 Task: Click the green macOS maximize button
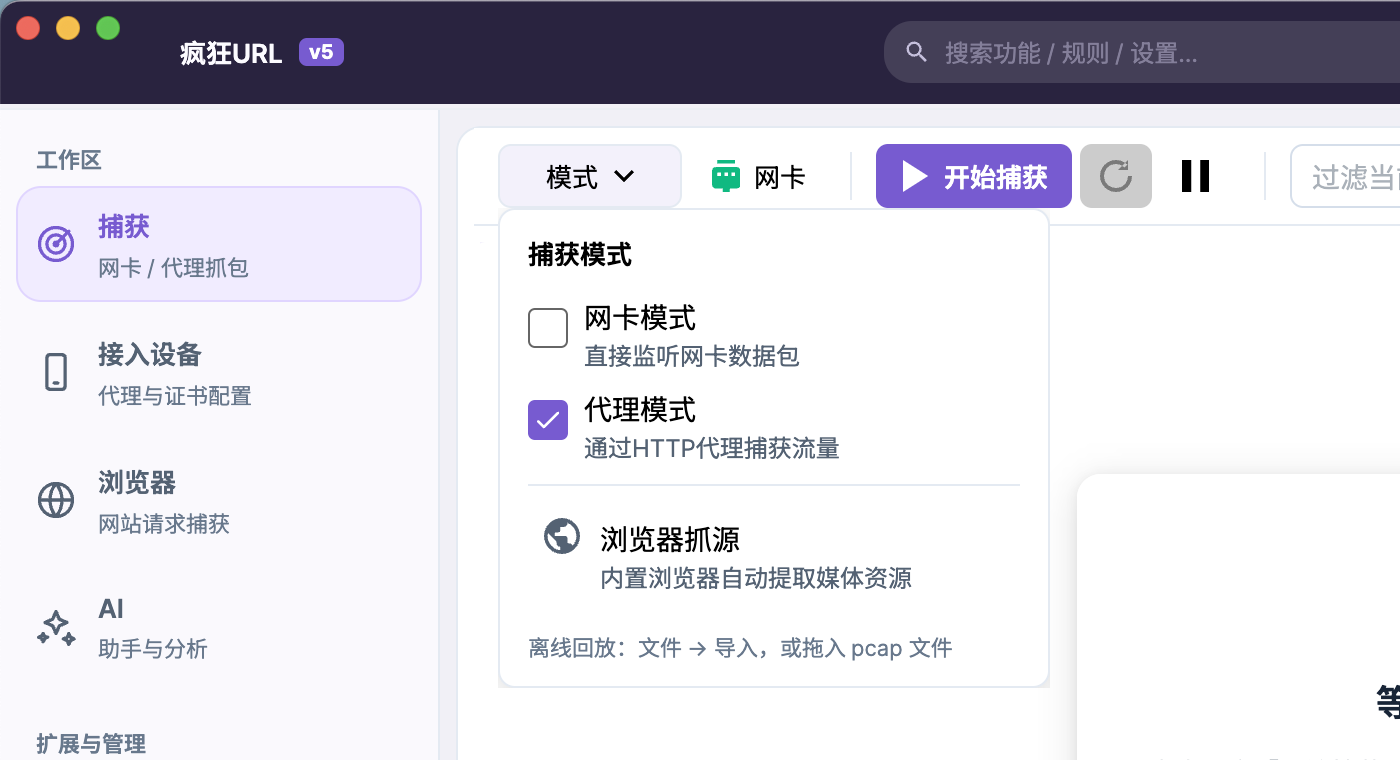point(108,28)
